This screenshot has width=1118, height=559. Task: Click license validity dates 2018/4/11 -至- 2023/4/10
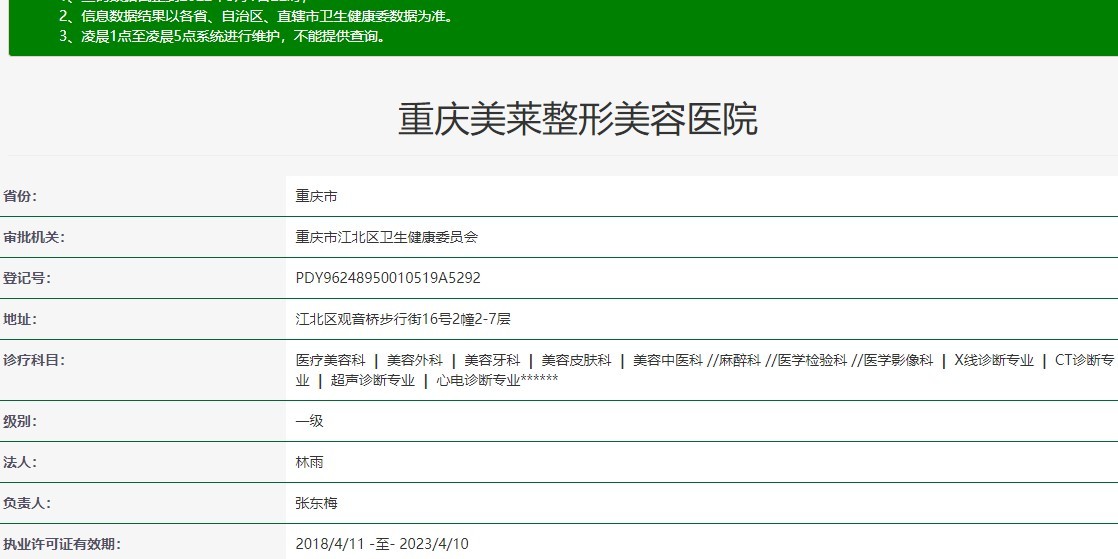point(382,544)
